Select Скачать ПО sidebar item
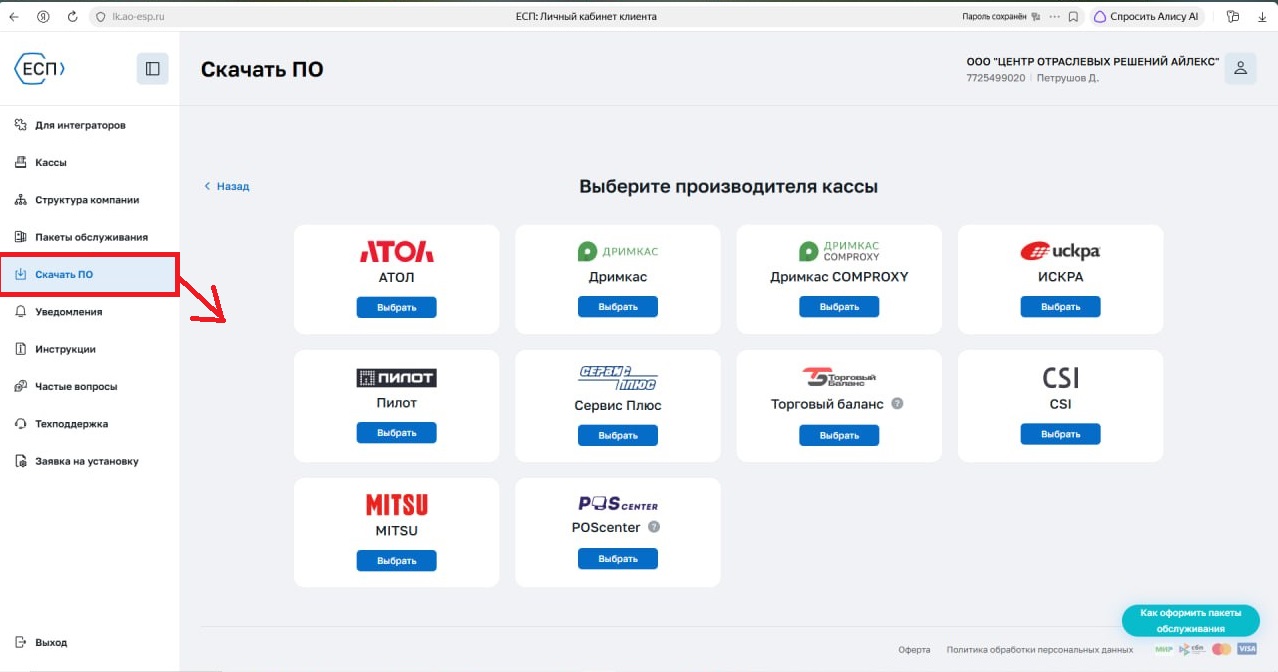 89,274
